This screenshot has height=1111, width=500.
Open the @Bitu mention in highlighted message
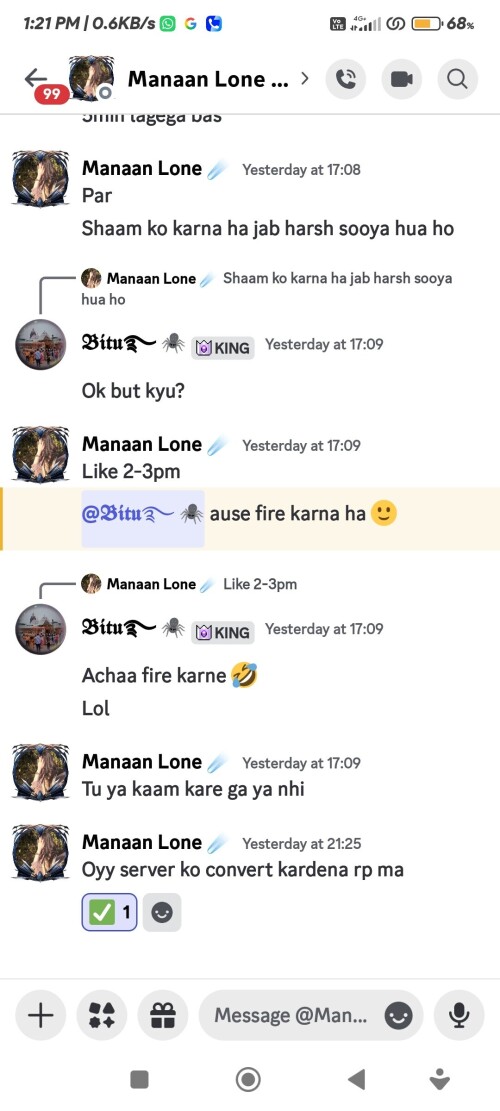tap(143, 514)
